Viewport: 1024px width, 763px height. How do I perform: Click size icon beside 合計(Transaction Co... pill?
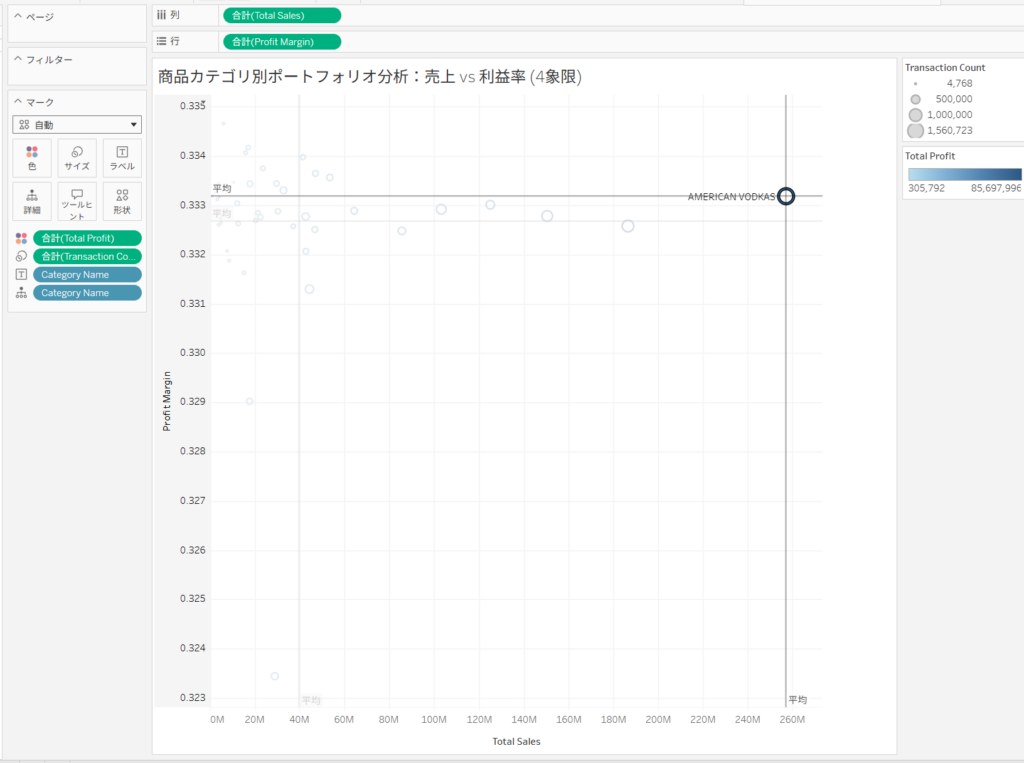[x=21, y=256]
